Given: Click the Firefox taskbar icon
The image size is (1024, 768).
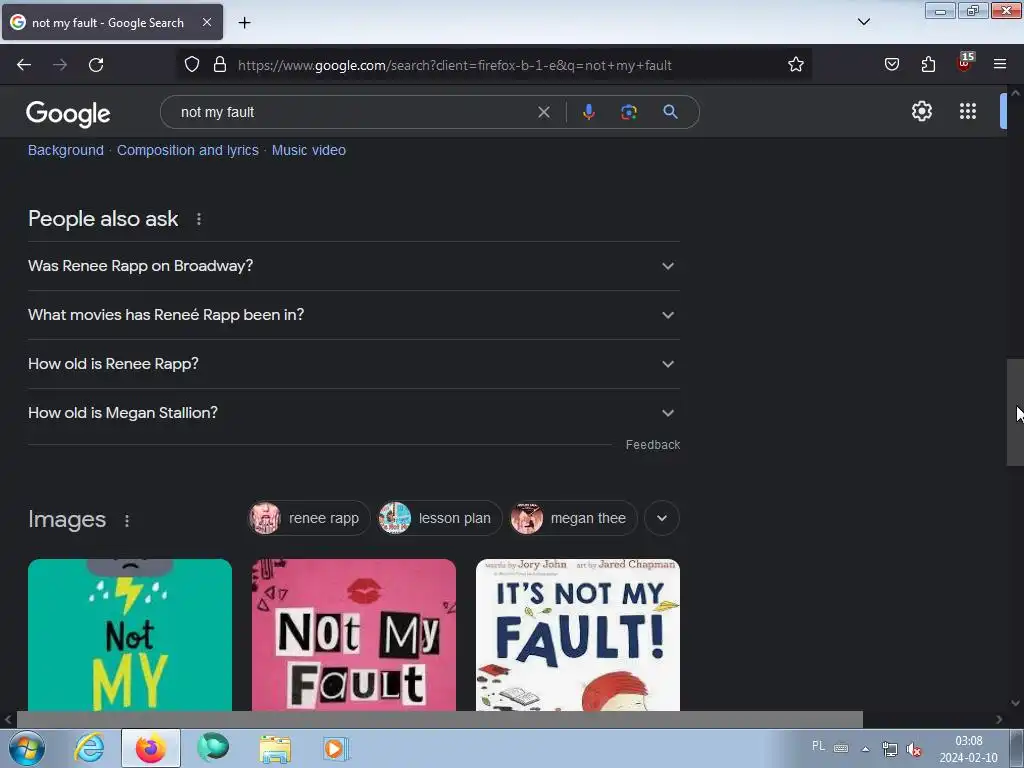Looking at the screenshot, I should 151,748.
